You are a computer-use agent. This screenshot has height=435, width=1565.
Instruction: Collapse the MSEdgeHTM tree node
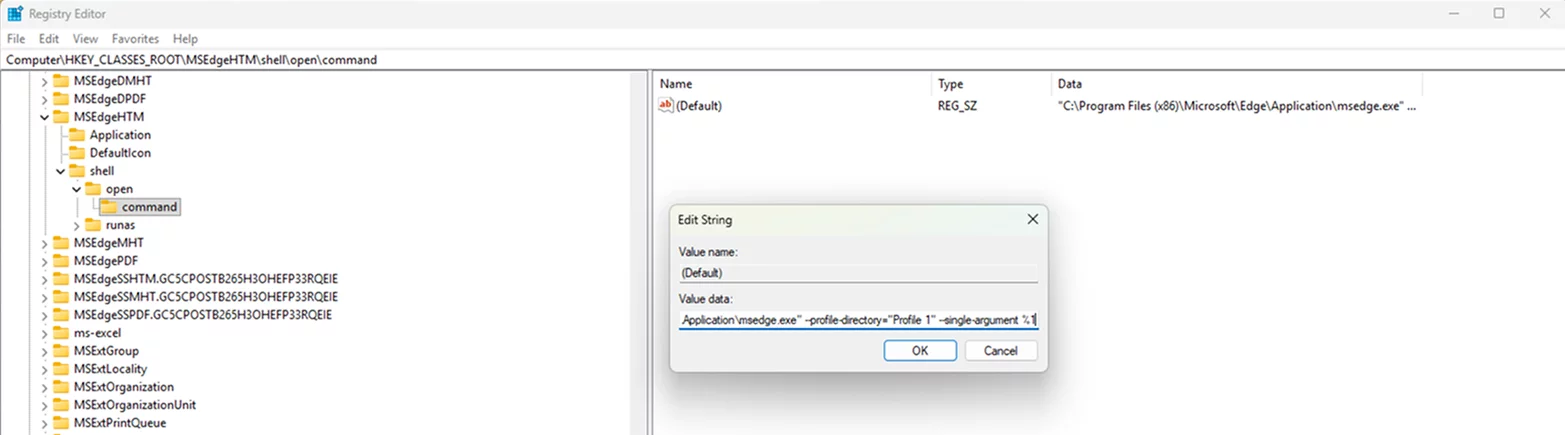tap(44, 117)
